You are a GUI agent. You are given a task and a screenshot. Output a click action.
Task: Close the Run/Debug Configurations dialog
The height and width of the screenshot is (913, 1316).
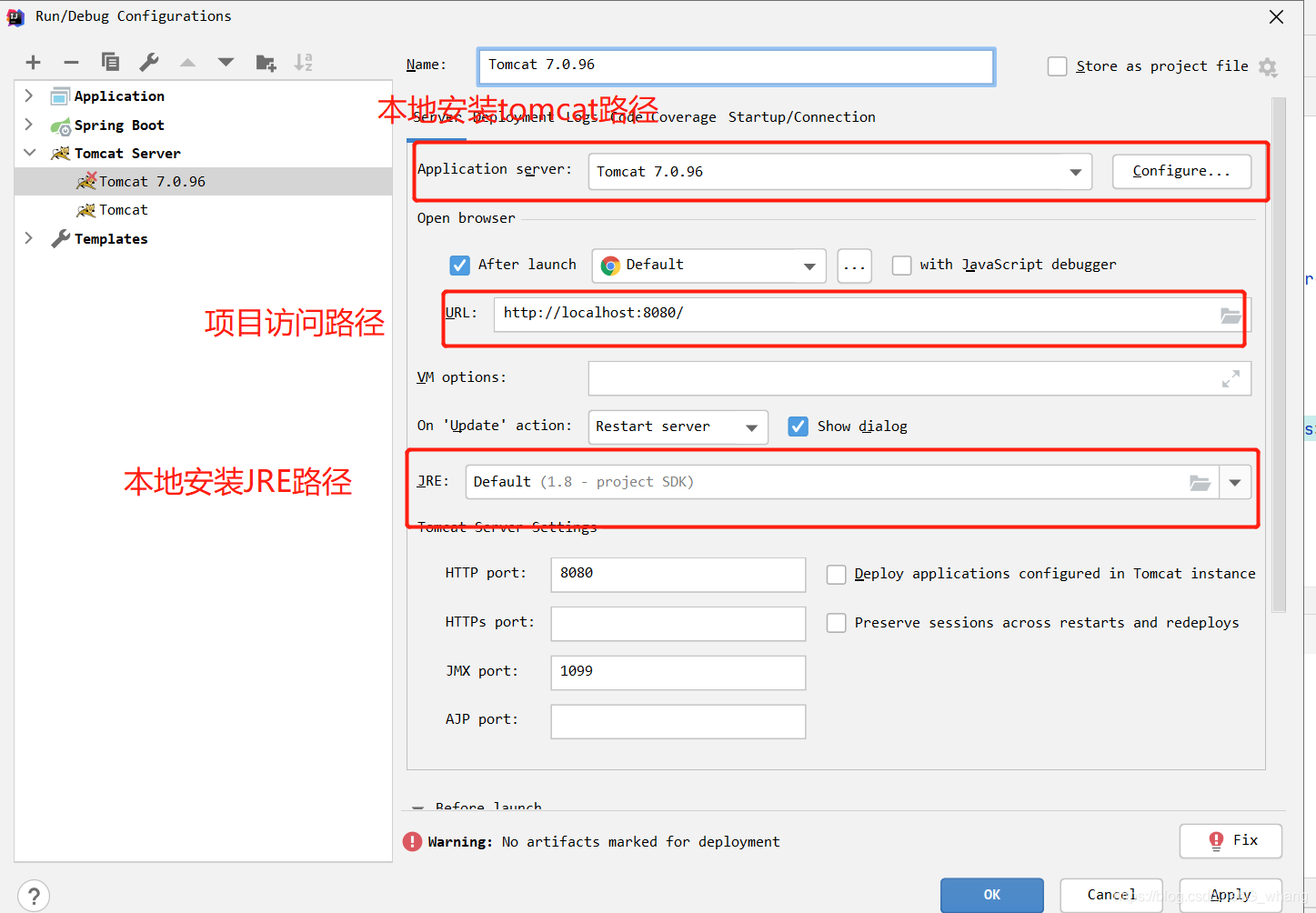(1276, 17)
